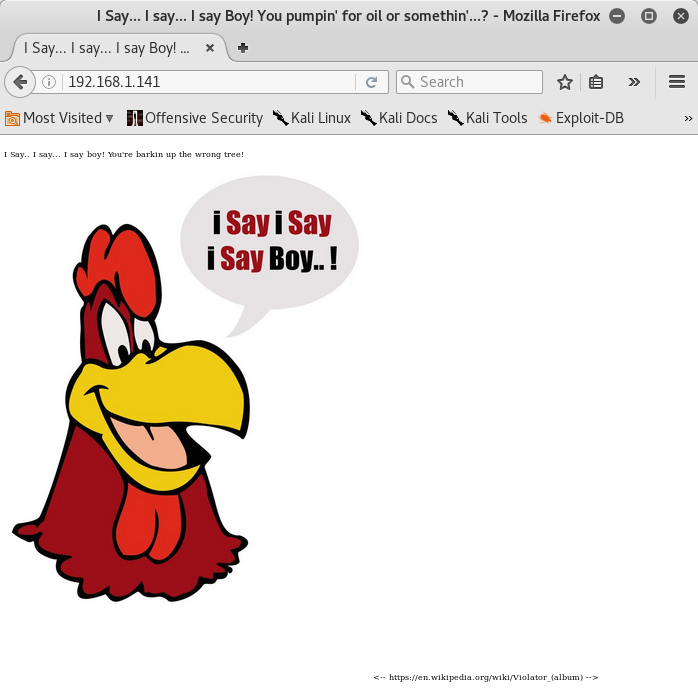Click the back navigation arrow
The image size is (698, 689).
[20, 82]
